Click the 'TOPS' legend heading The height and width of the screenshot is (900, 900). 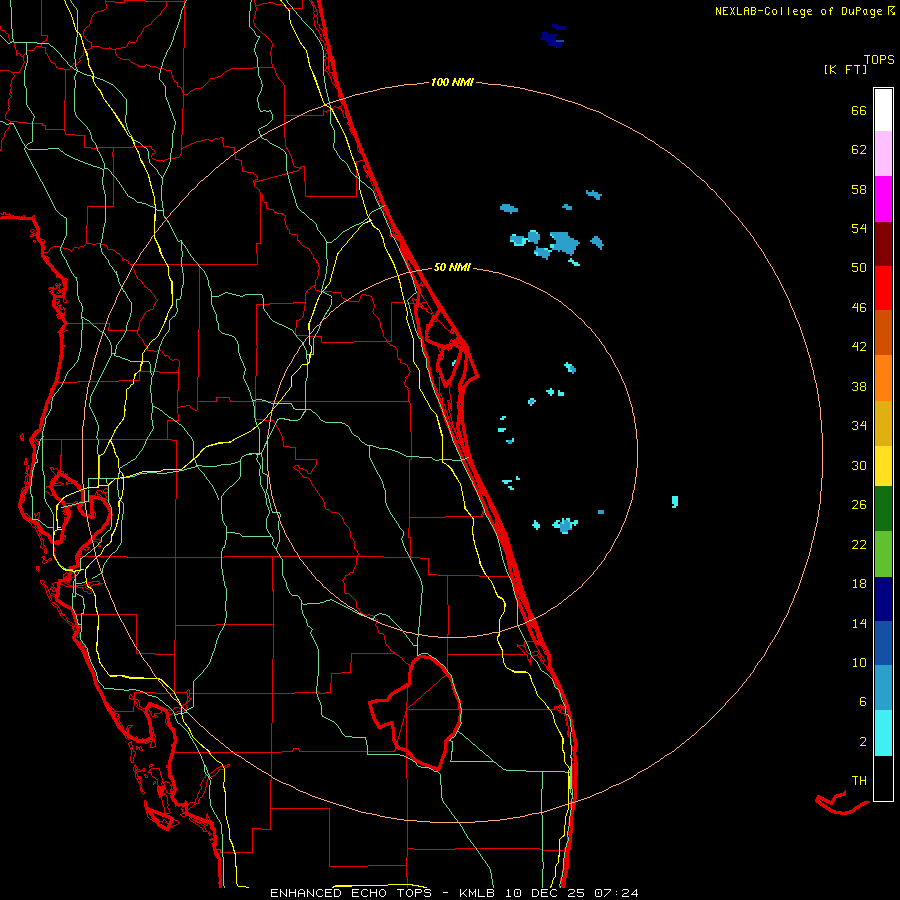click(x=879, y=60)
